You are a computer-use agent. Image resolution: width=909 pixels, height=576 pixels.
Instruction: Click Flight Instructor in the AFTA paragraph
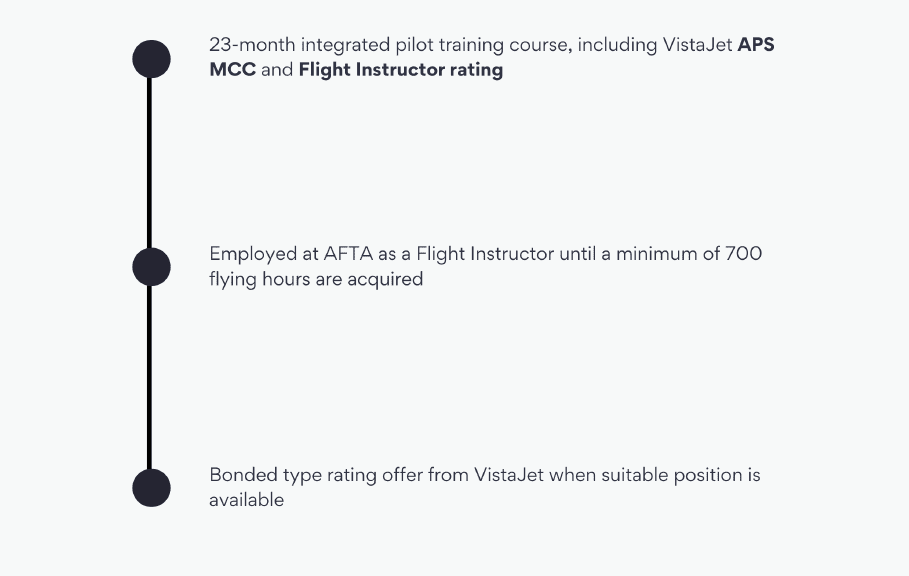(x=485, y=254)
